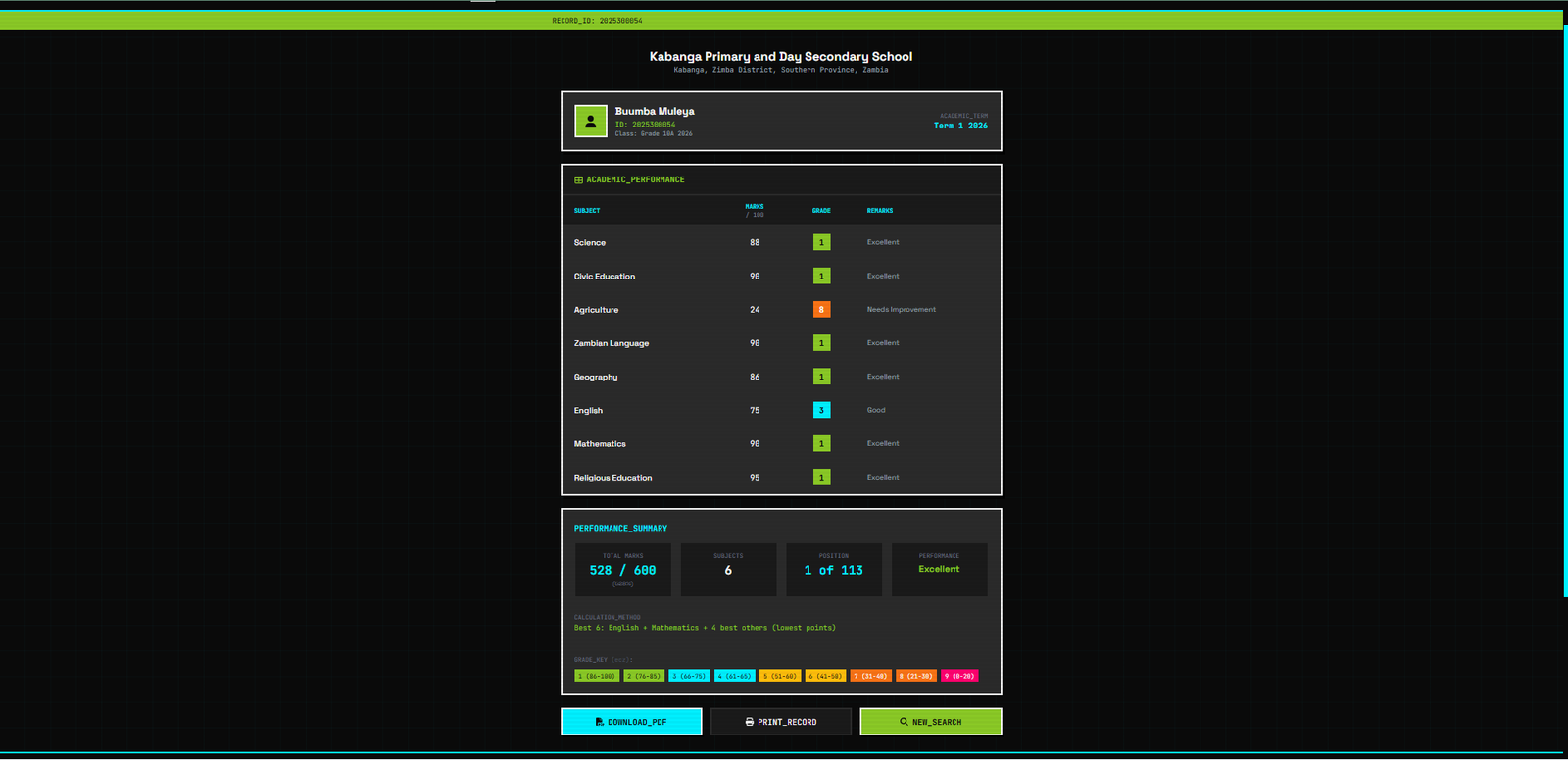Image resolution: width=1568 pixels, height=760 pixels.
Task: Click the orange grade 8 badge for Agriculture
Action: pos(821,309)
